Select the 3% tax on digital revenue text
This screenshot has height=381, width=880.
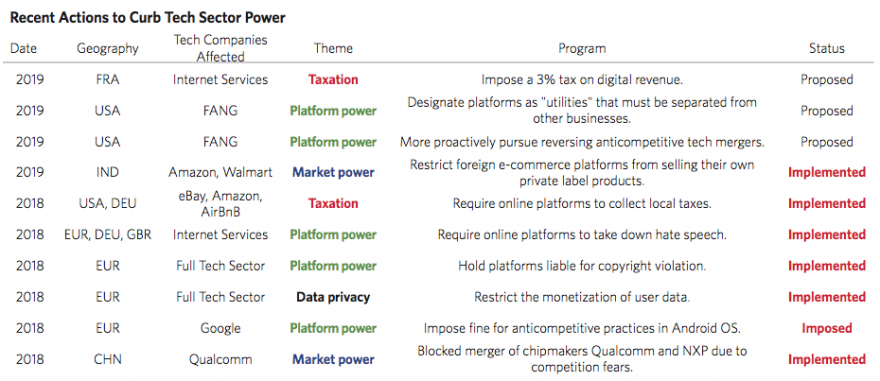click(581, 80)
